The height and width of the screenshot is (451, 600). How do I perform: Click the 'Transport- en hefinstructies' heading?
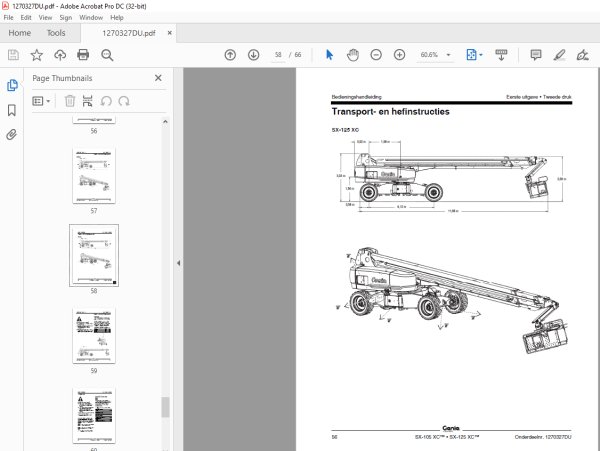390,112
